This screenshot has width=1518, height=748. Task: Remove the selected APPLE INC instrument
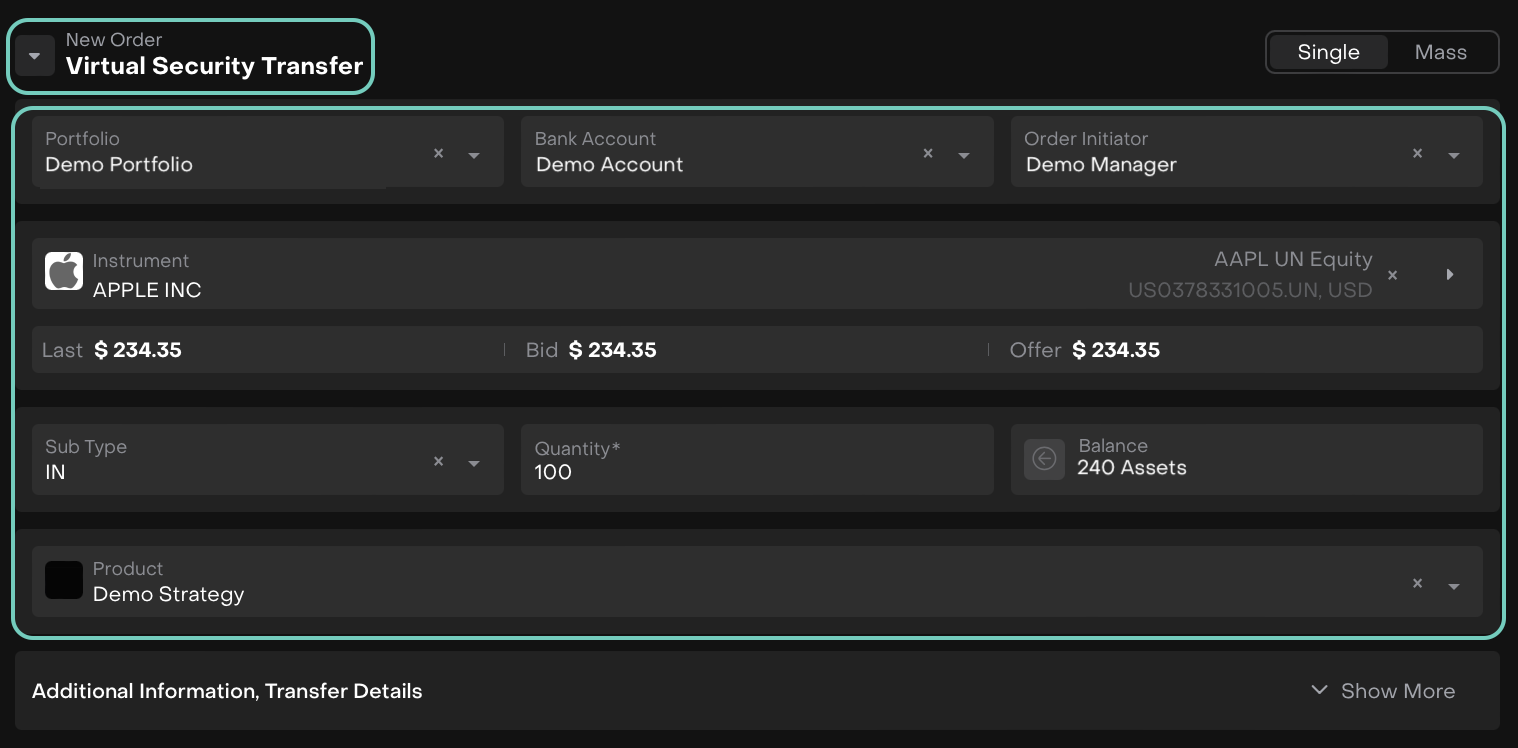pyautogui.click(x=1392, y=275)
